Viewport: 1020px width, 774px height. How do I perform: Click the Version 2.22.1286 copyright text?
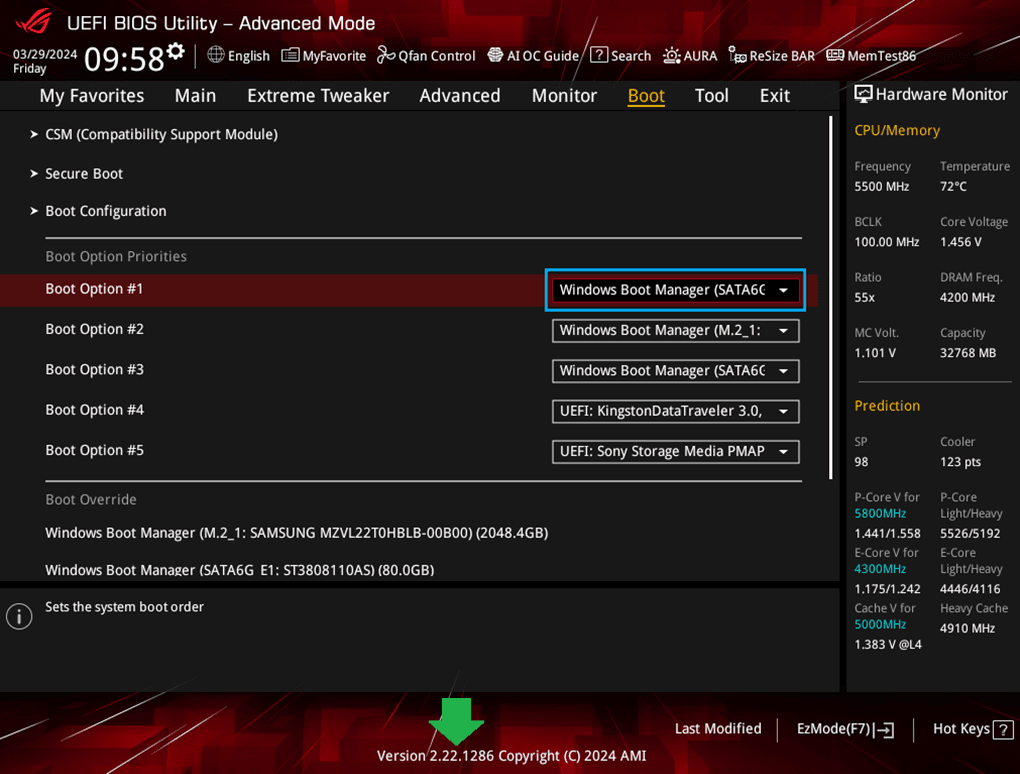(511, 756)
